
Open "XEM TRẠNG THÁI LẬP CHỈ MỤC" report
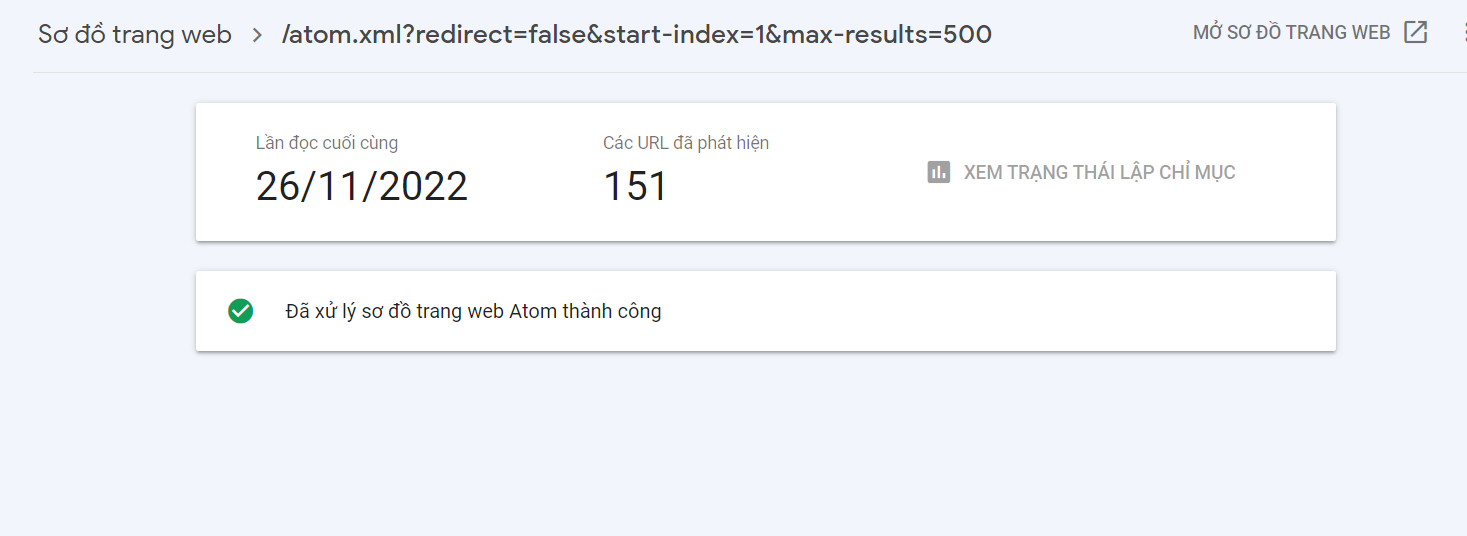pos(1099,172)
